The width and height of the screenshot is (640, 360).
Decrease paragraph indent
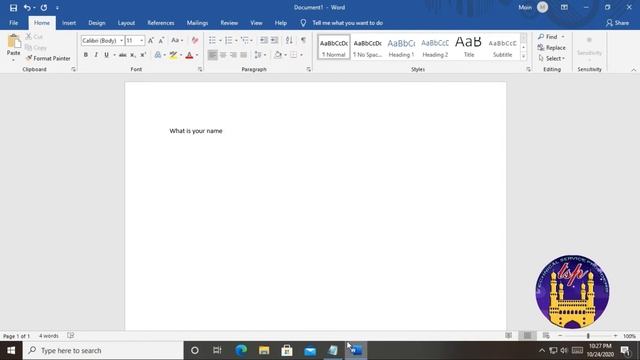[264, 40]
